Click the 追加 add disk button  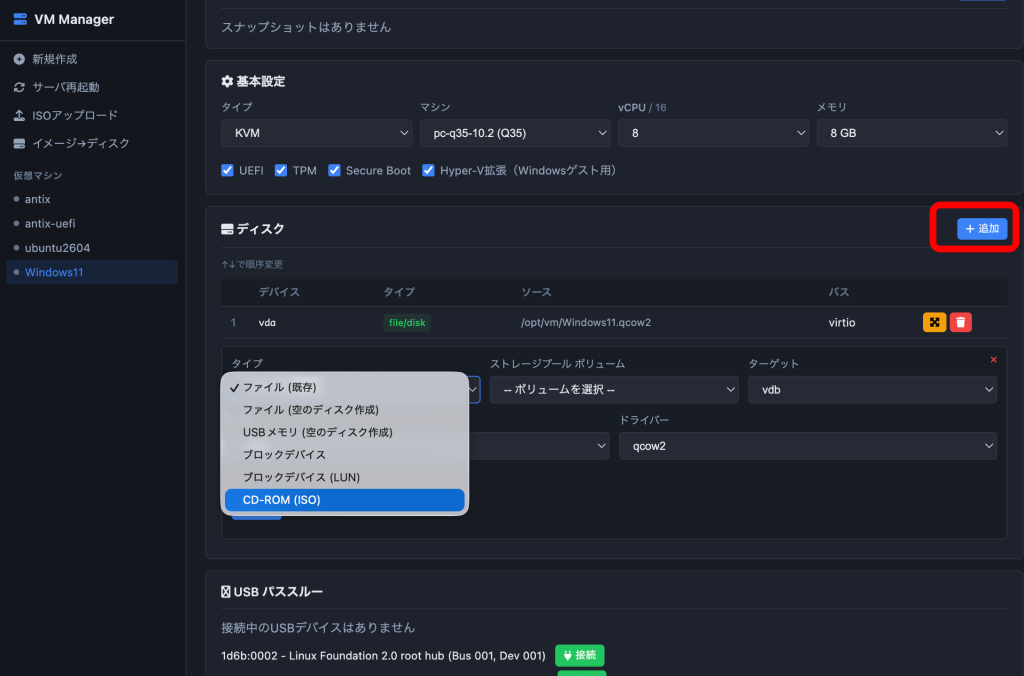point(982,229)
